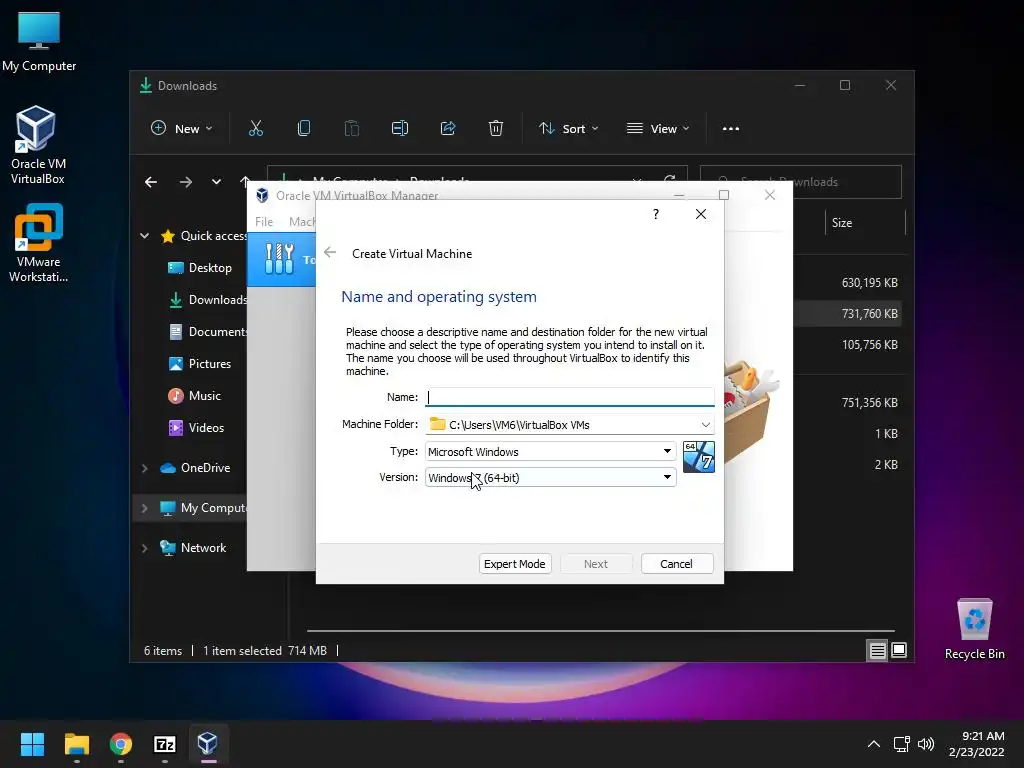1024x768 pixels.
Task: Select Desktop in the navigation pane
Action: point(200,268)
